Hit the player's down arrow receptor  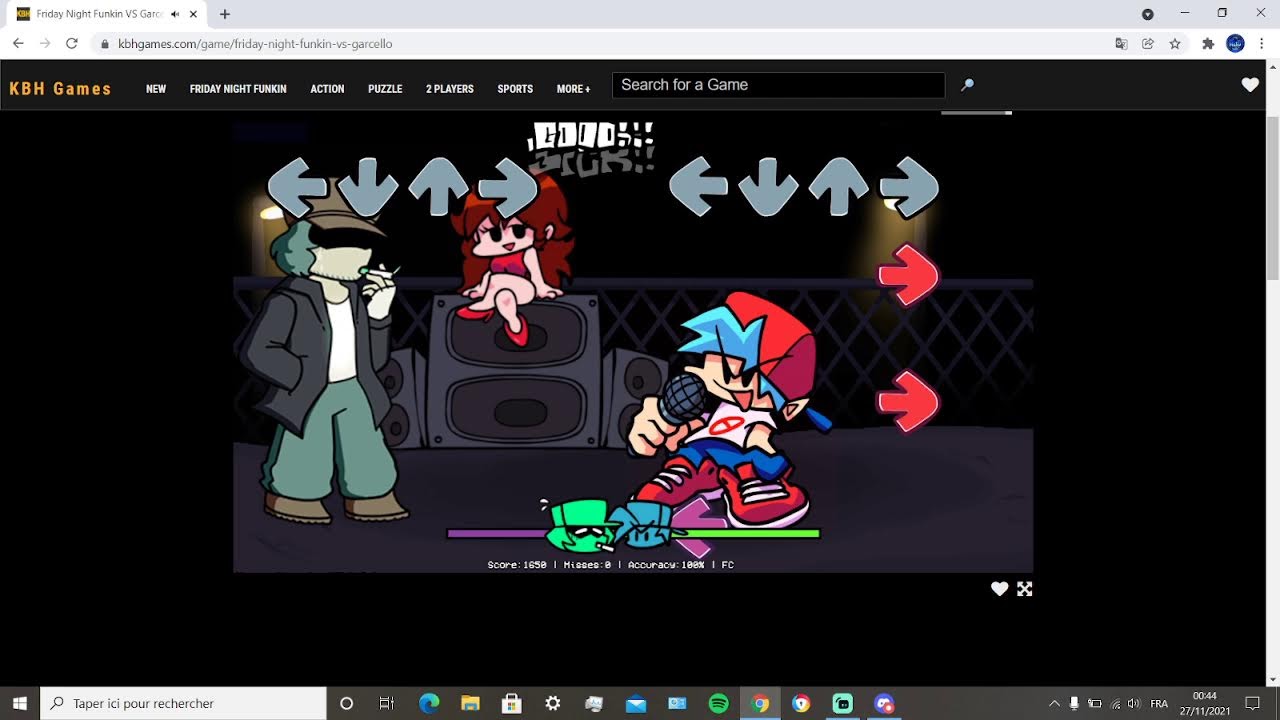pyautogui.click(x=768, y=187)
